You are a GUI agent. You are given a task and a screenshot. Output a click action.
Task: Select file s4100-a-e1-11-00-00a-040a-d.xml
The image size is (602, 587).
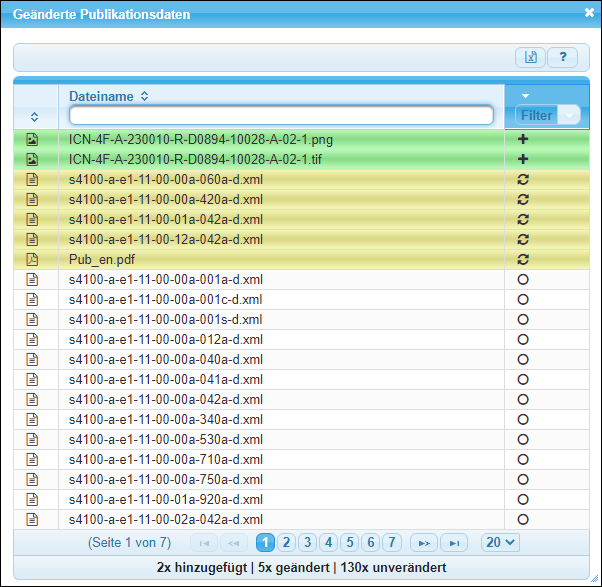pos(166,359)
